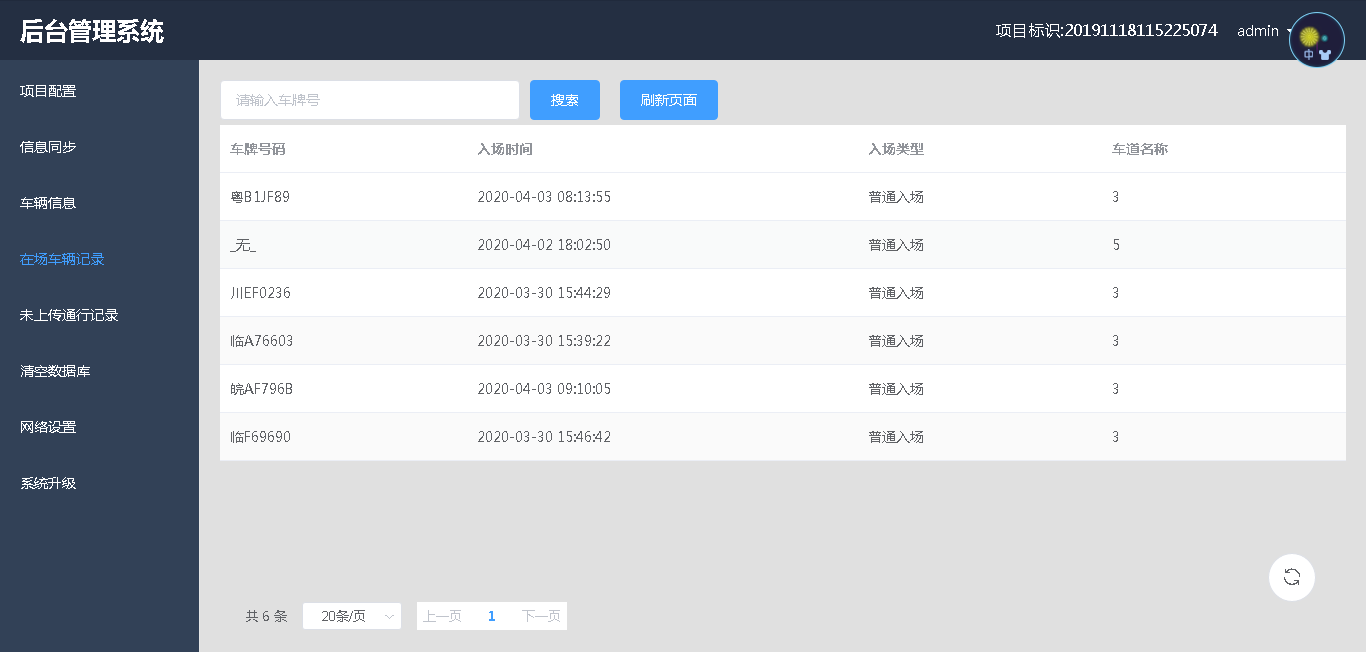This screenshot has width=1366, height=652.
Task: Open 清空数据库 in the sidebar
Action: (x=55, y=371)
